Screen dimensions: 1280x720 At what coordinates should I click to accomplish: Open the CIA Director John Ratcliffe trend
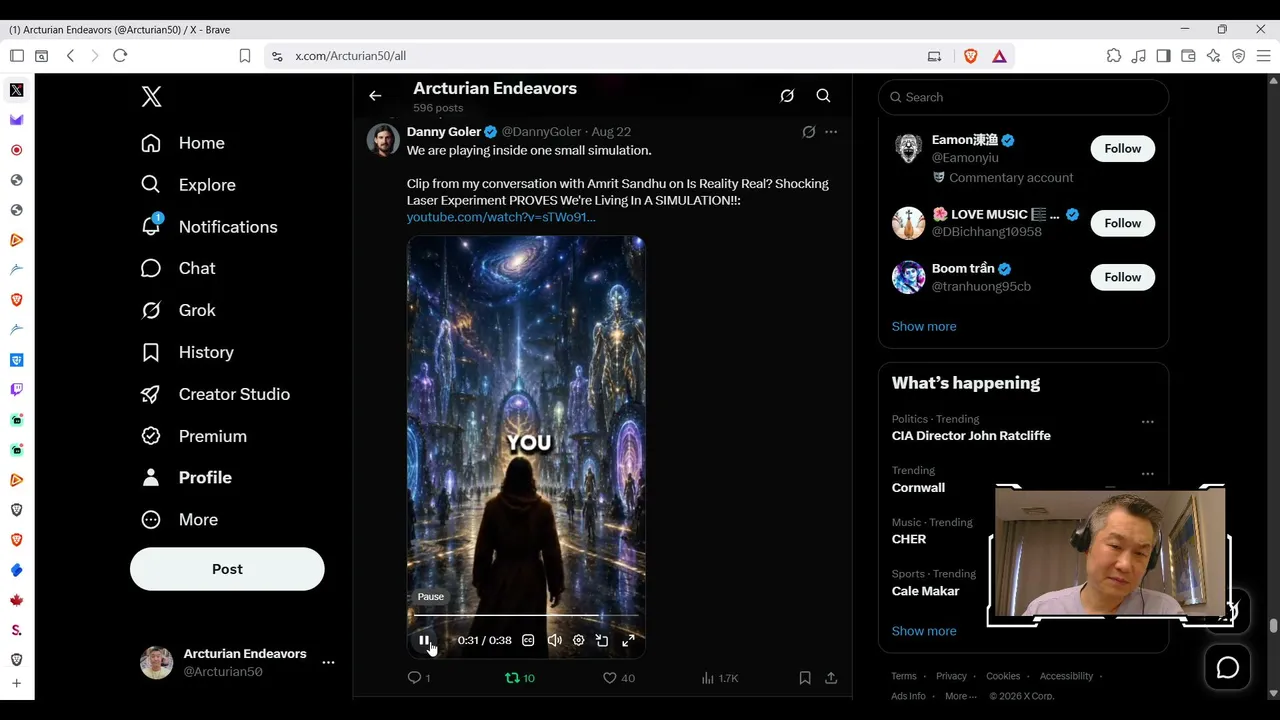point(971,436)
